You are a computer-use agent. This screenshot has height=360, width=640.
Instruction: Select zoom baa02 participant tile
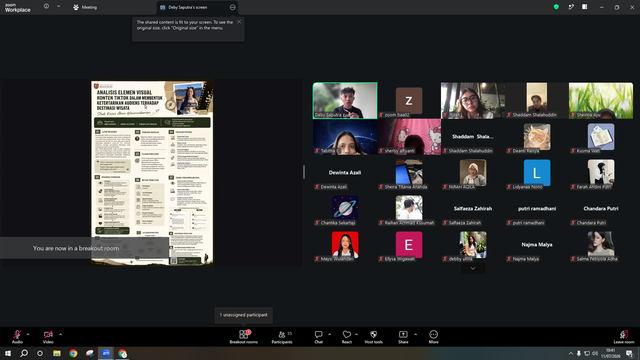tap(409, 100)
